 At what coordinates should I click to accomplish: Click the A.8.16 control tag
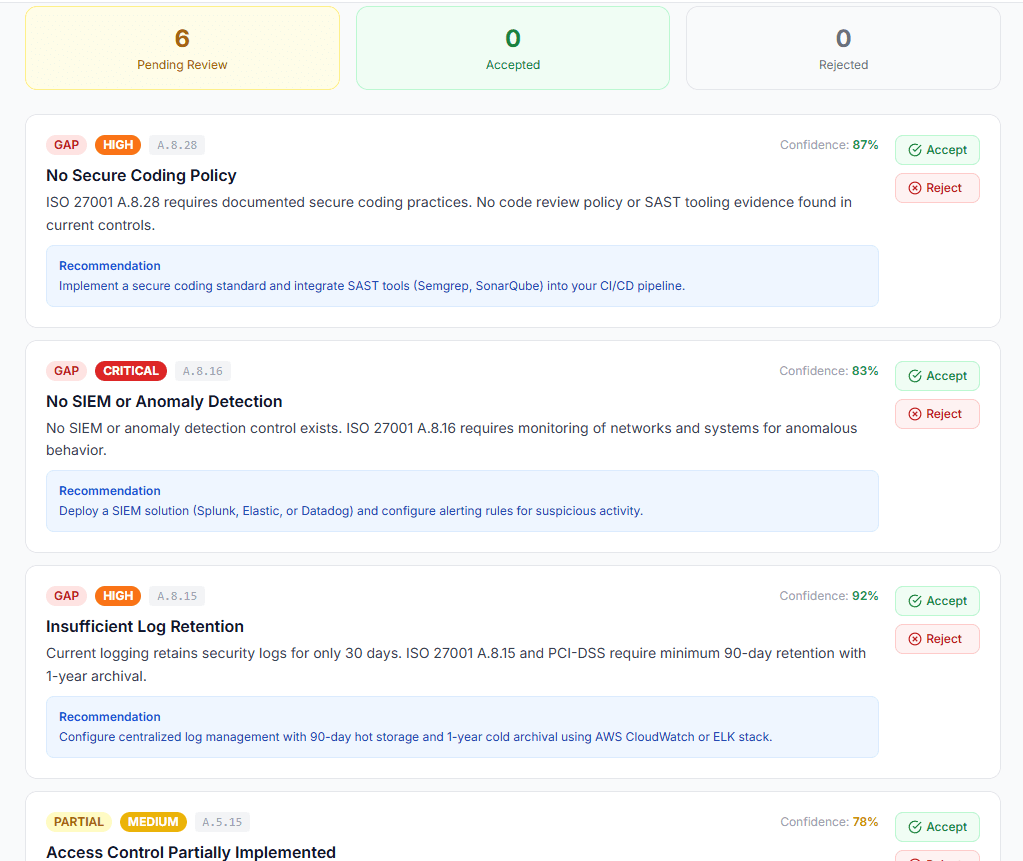202,370
